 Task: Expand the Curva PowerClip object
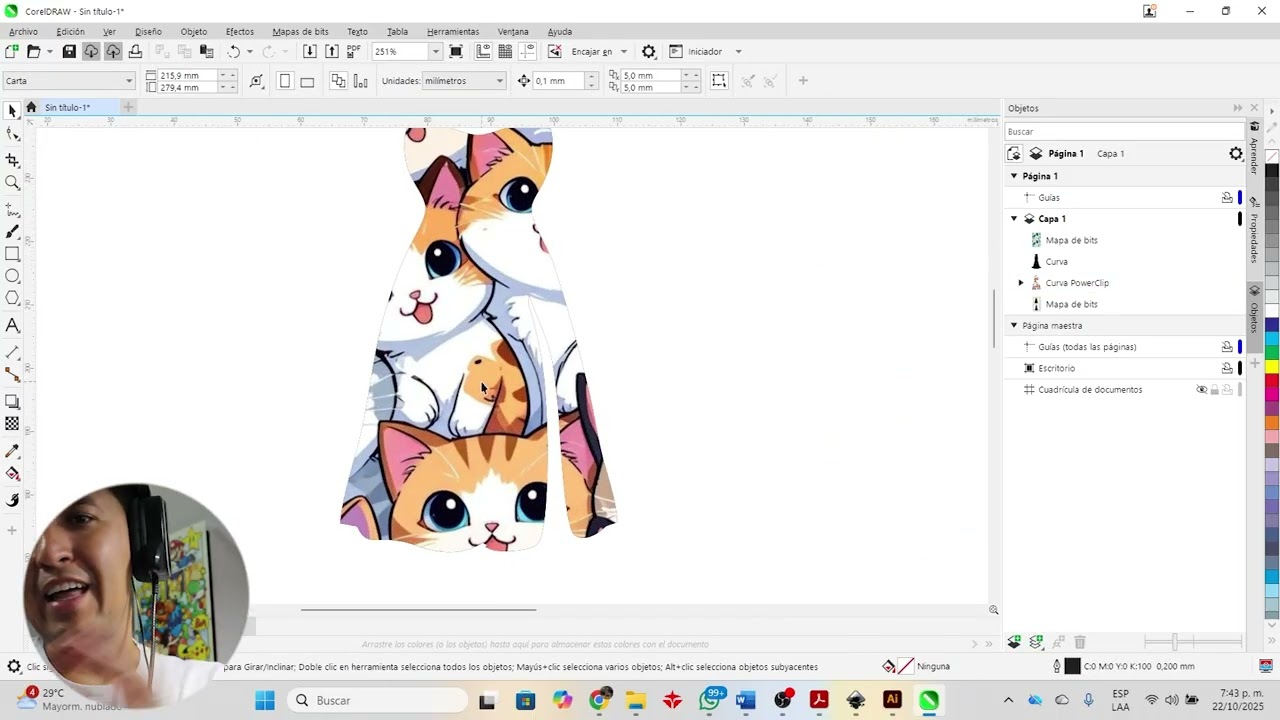pos(1021,283)
